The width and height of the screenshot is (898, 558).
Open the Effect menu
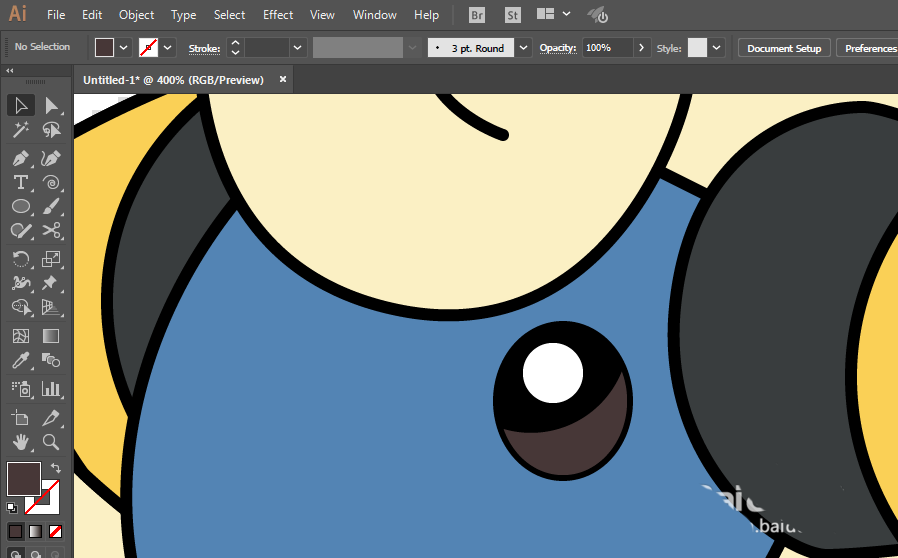278,15
